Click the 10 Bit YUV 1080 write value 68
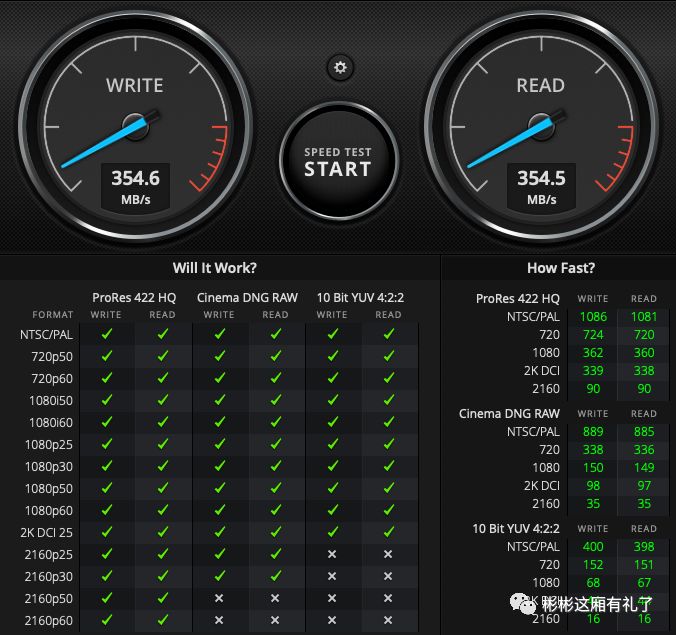 593,583
